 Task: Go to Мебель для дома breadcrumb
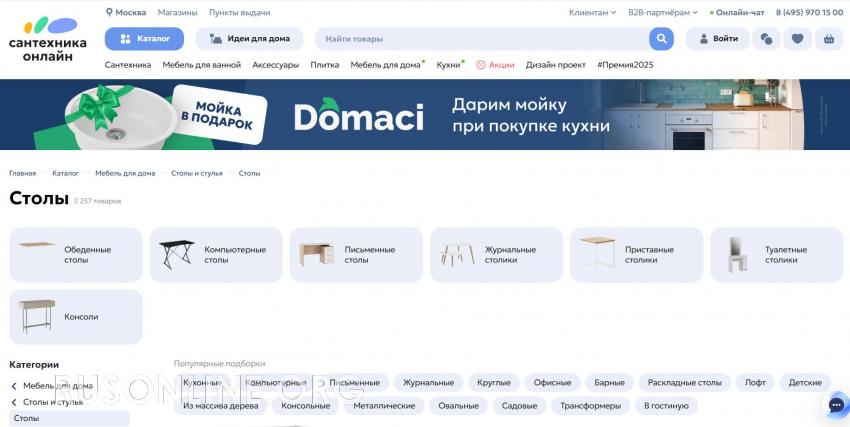125,173
